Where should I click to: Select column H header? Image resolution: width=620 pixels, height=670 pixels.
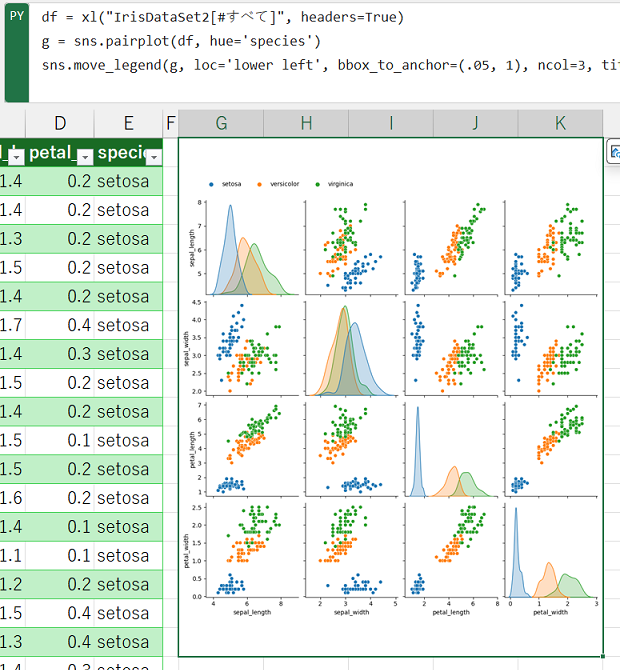306,123
